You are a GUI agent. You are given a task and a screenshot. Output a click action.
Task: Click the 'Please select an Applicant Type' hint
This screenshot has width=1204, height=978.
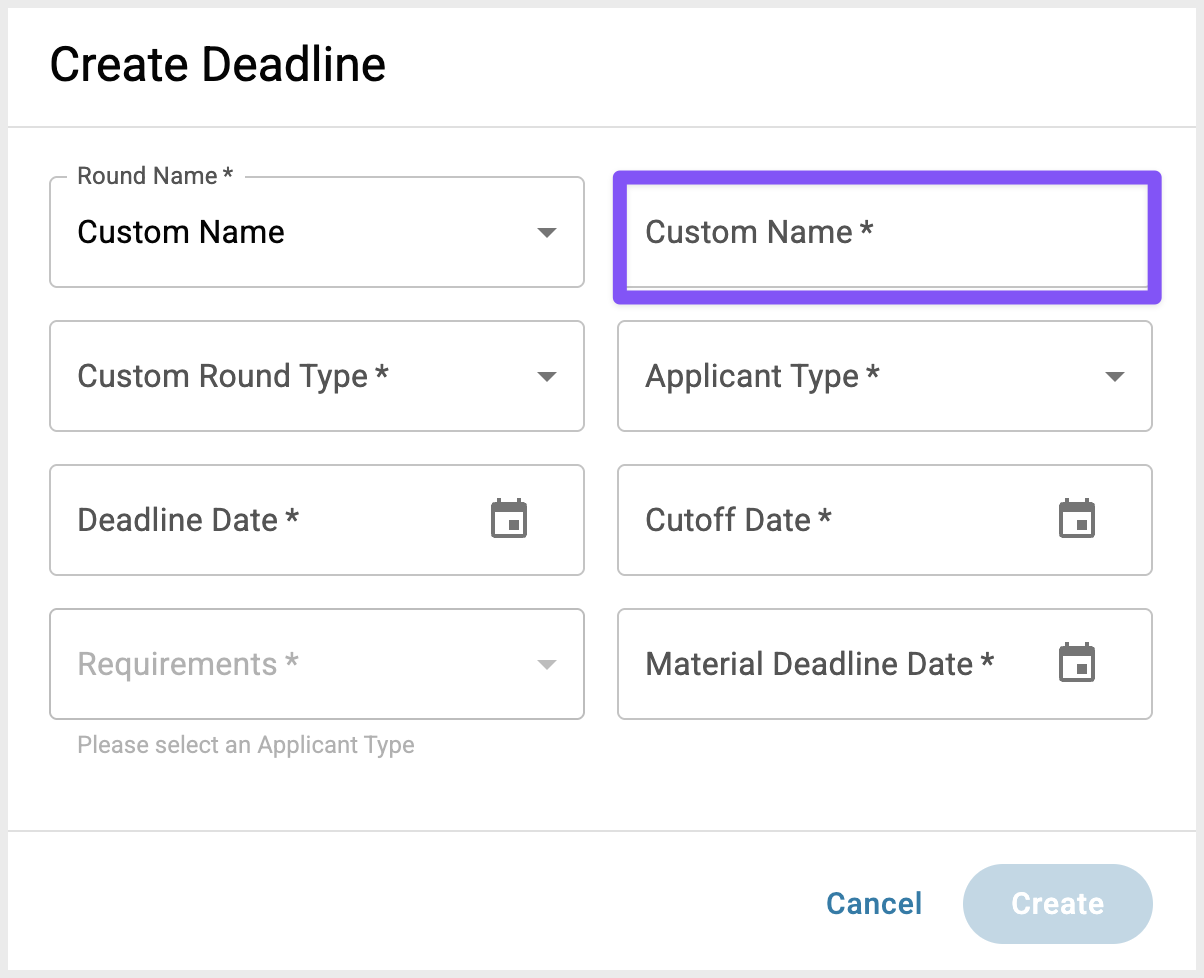[246, 745]
